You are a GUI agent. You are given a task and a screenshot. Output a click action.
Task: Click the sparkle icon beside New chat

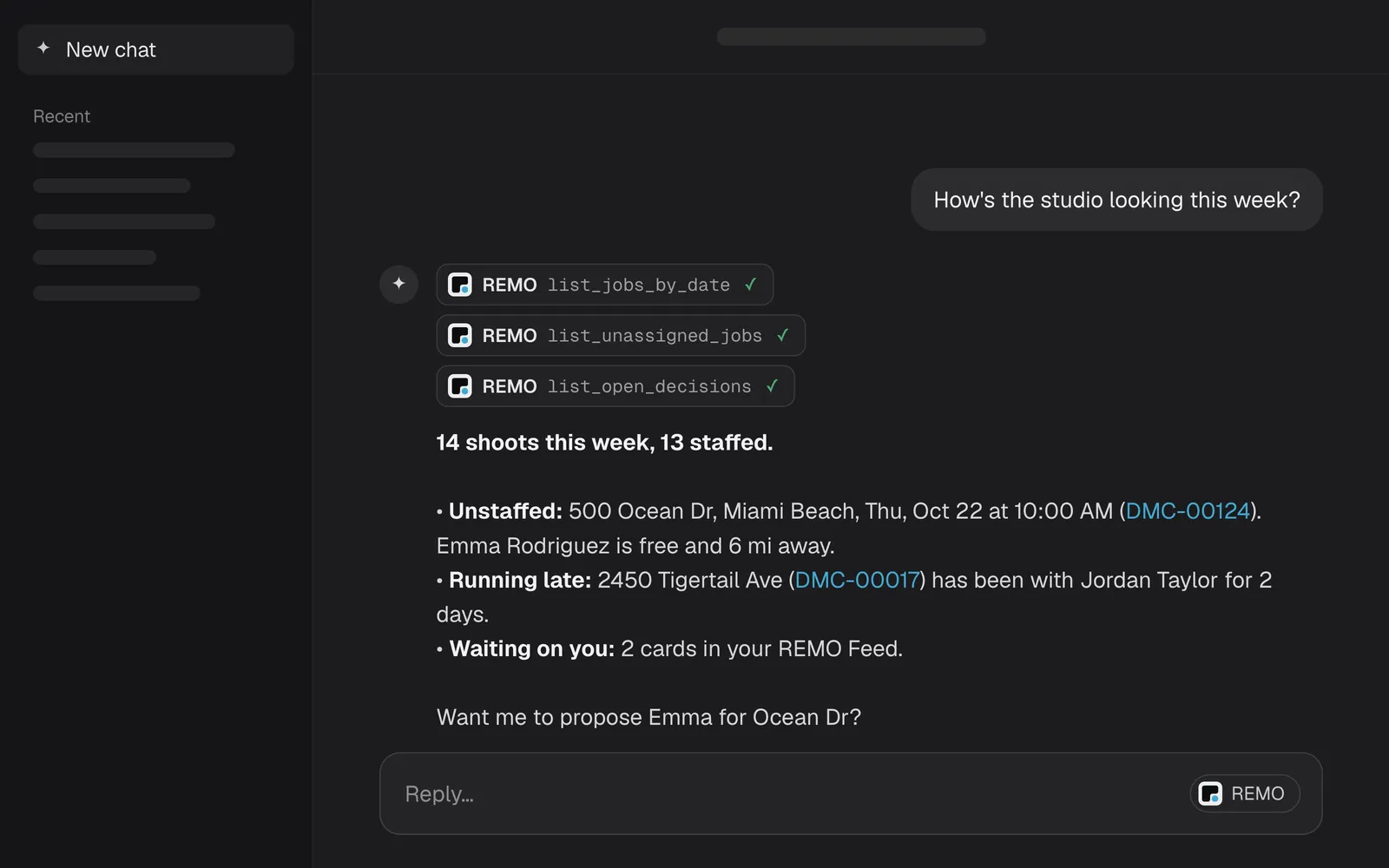click(x=43, y=49)
